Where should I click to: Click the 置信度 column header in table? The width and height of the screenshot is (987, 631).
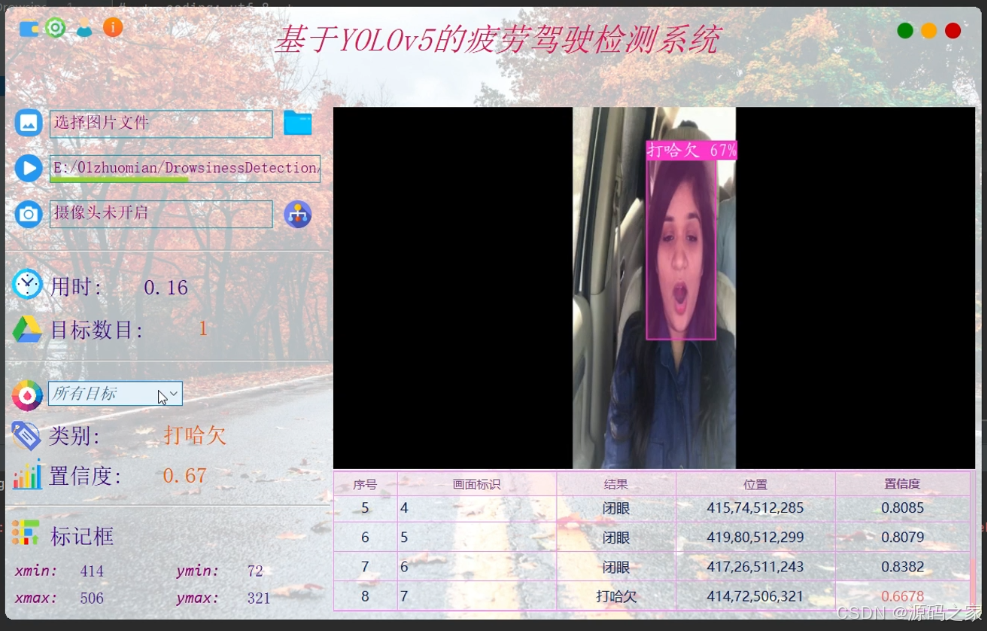coord(902,484)
